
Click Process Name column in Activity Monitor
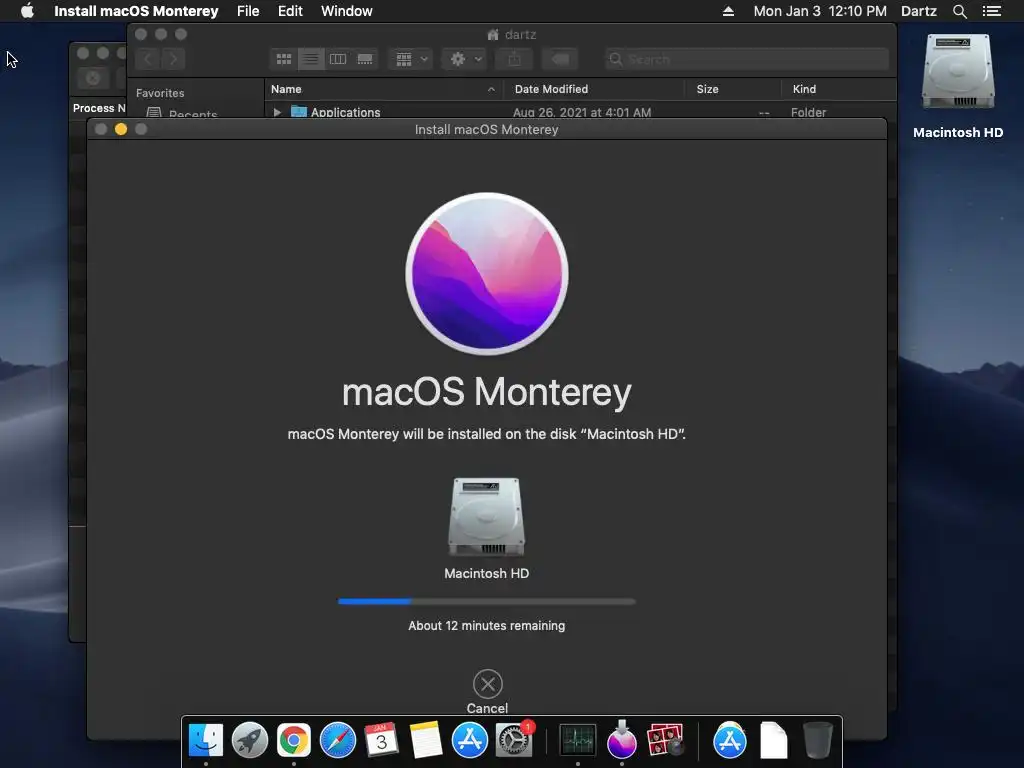point(99,108)
